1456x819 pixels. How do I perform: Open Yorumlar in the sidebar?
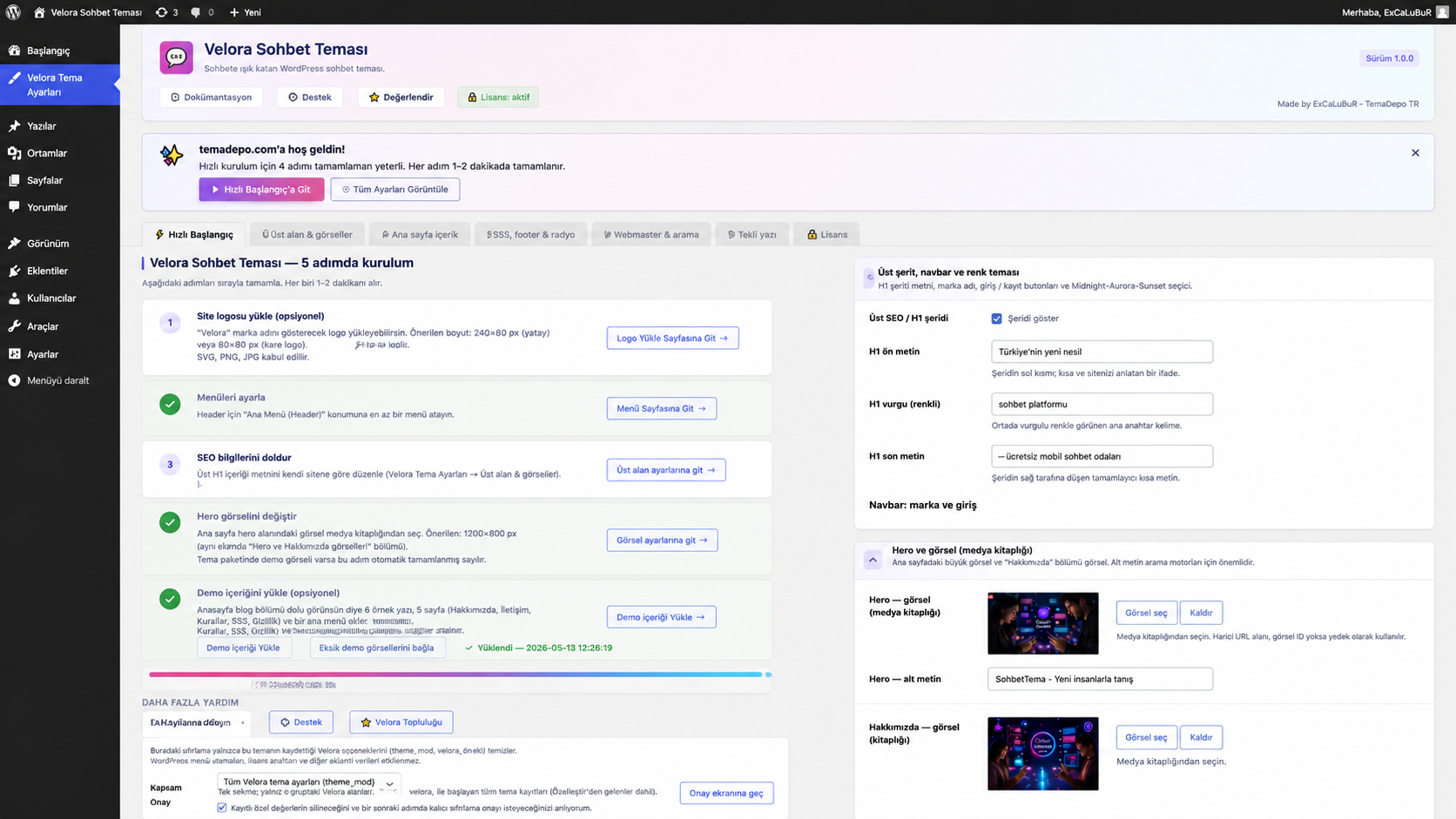tap(60, 207)
